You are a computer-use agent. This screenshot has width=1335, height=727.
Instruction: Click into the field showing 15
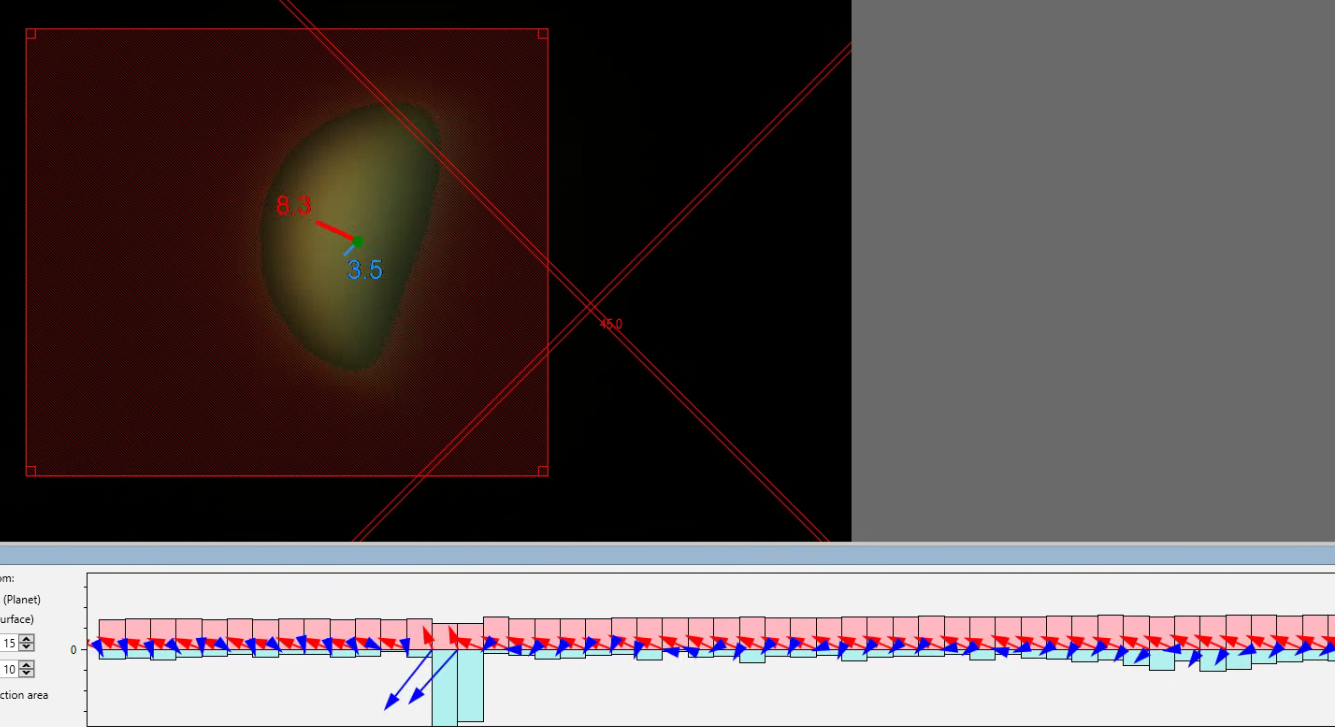point(9,643)
